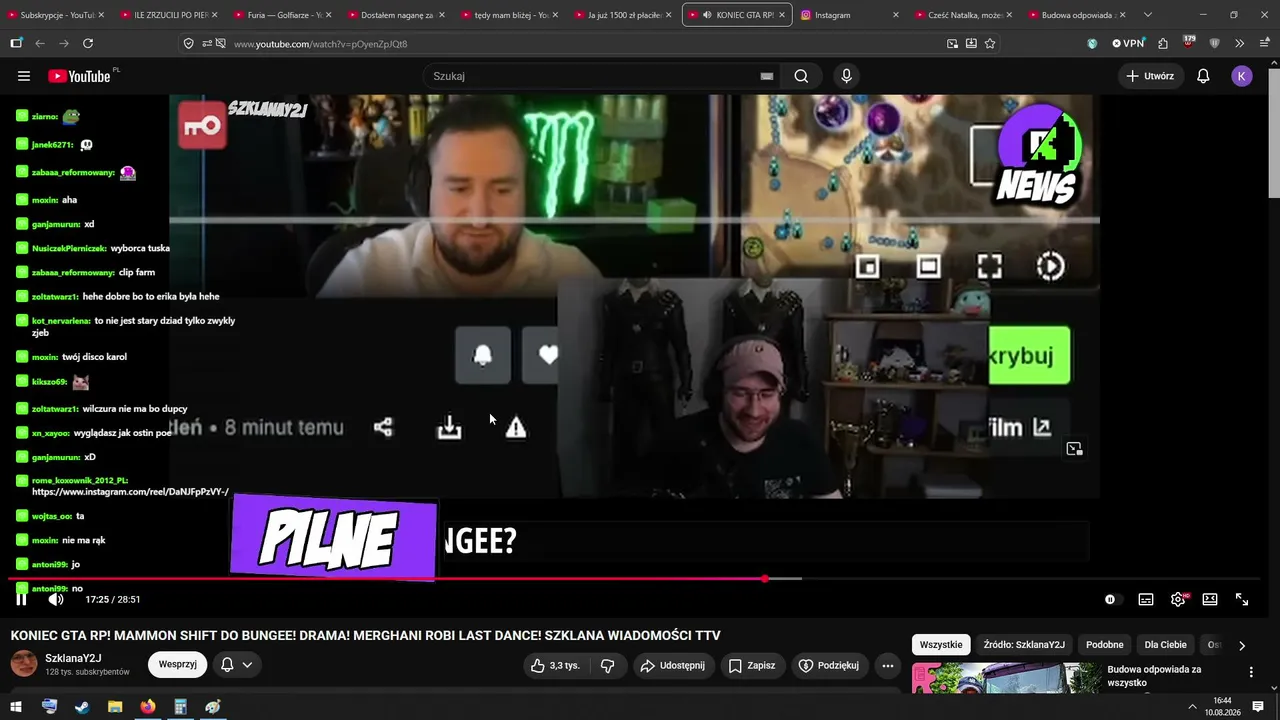Screen dimensions: 1280x720
Task: Open the browser application hamburger menu
Action: (1263, 44)
